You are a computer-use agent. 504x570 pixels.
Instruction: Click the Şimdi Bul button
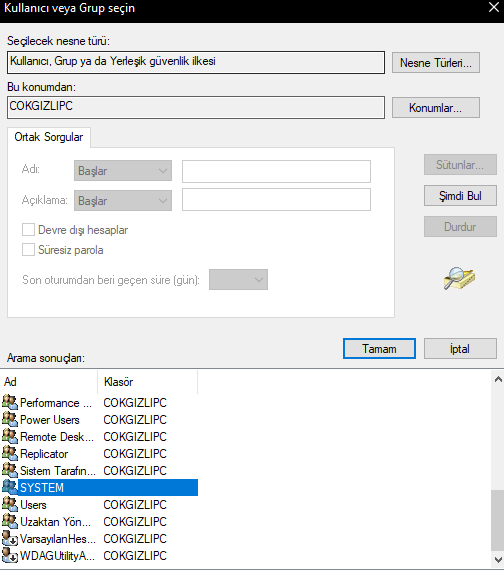(x=460, y=196)
